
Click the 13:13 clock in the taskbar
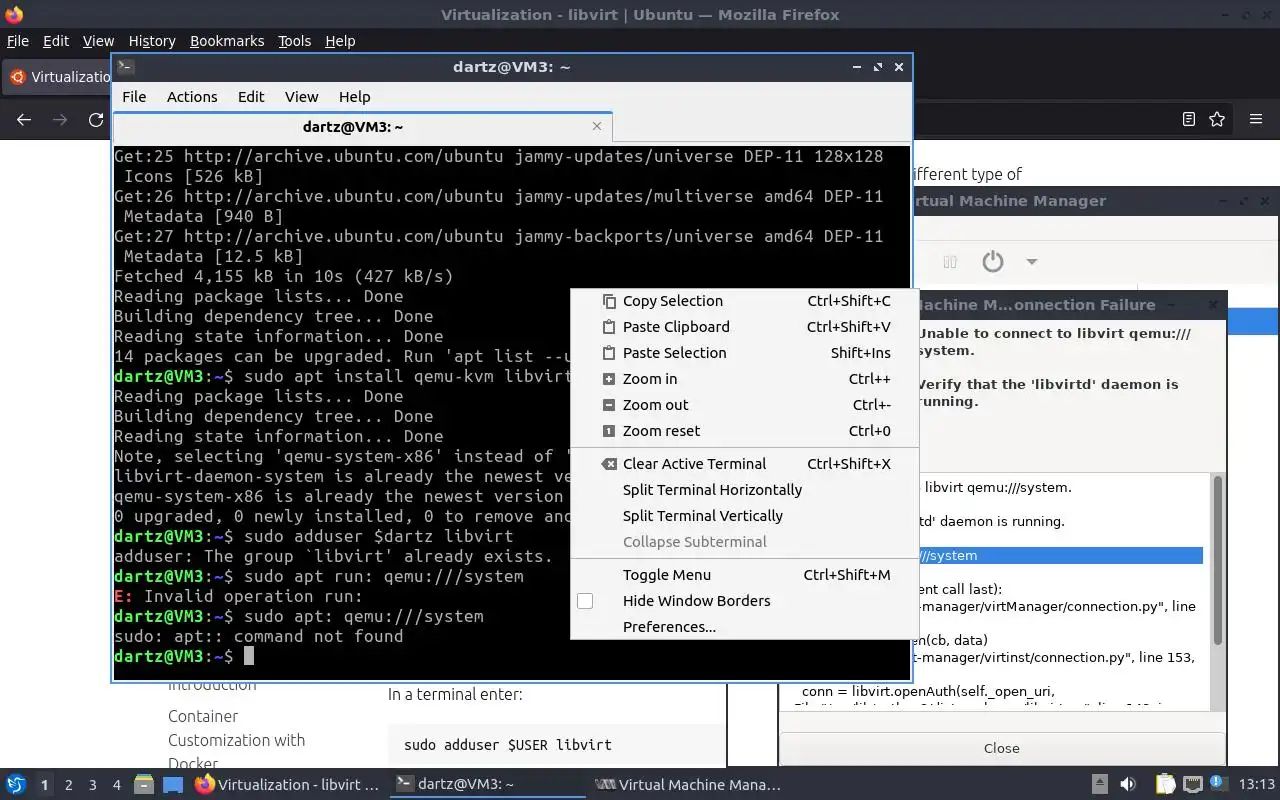pyautogui.click(x=1256, y=785)
